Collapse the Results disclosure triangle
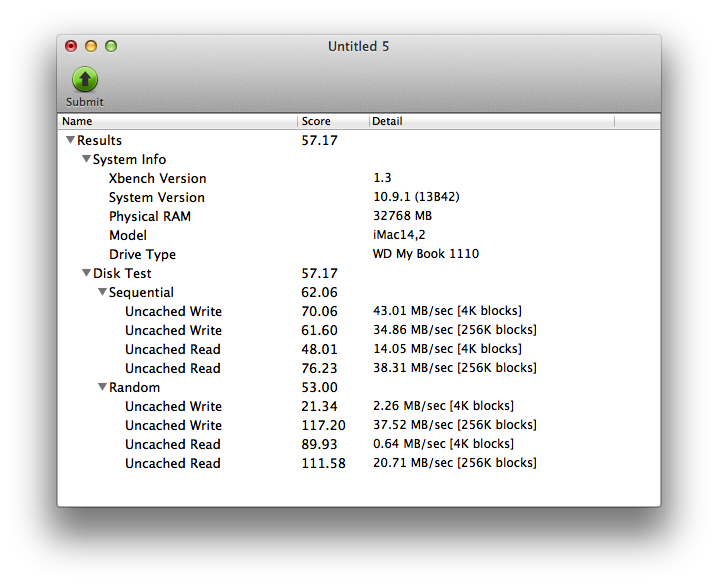The height and width of the screenshot is (586, 718). click(70, 140)
